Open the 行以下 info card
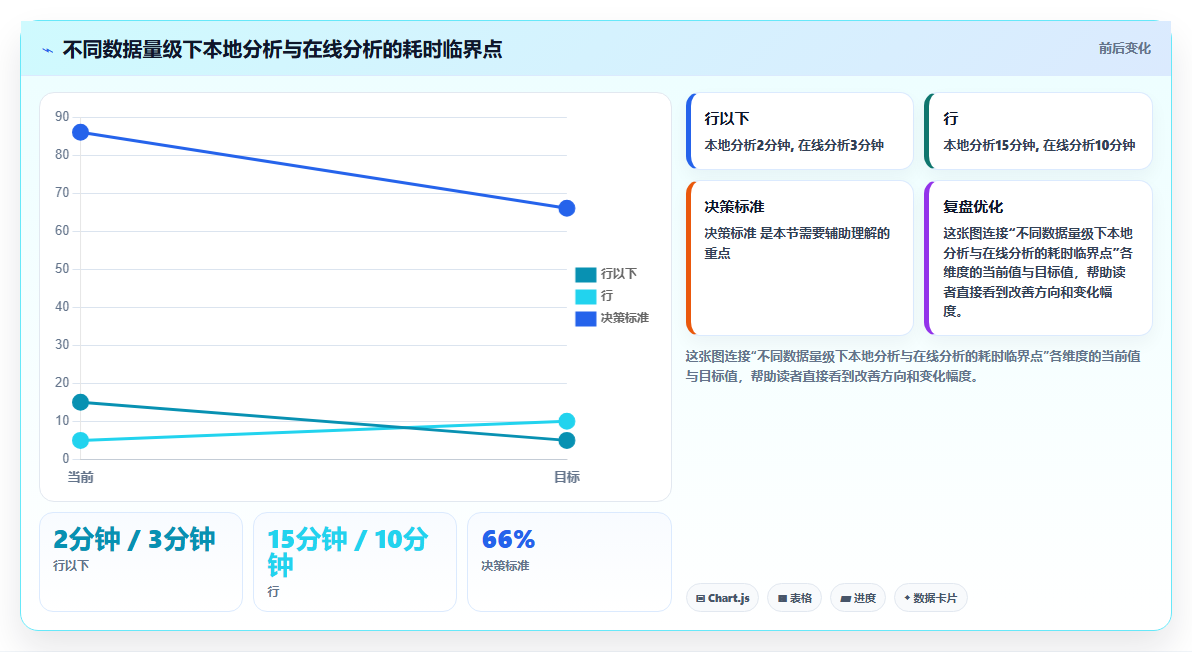Screen dimensions: 1192x652 [x=800, y=131]
